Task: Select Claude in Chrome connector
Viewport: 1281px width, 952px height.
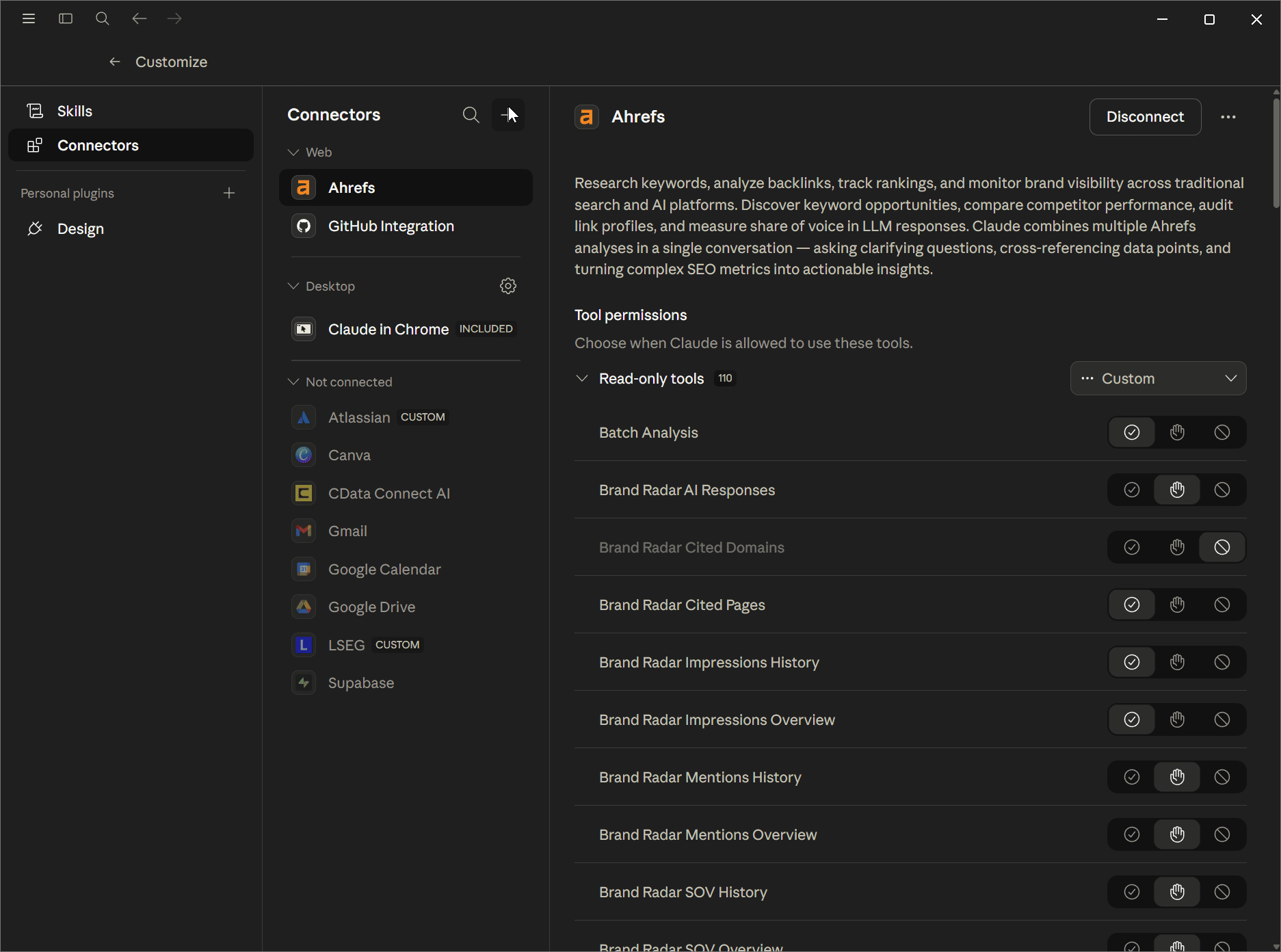Action: [x=406, y=329]
